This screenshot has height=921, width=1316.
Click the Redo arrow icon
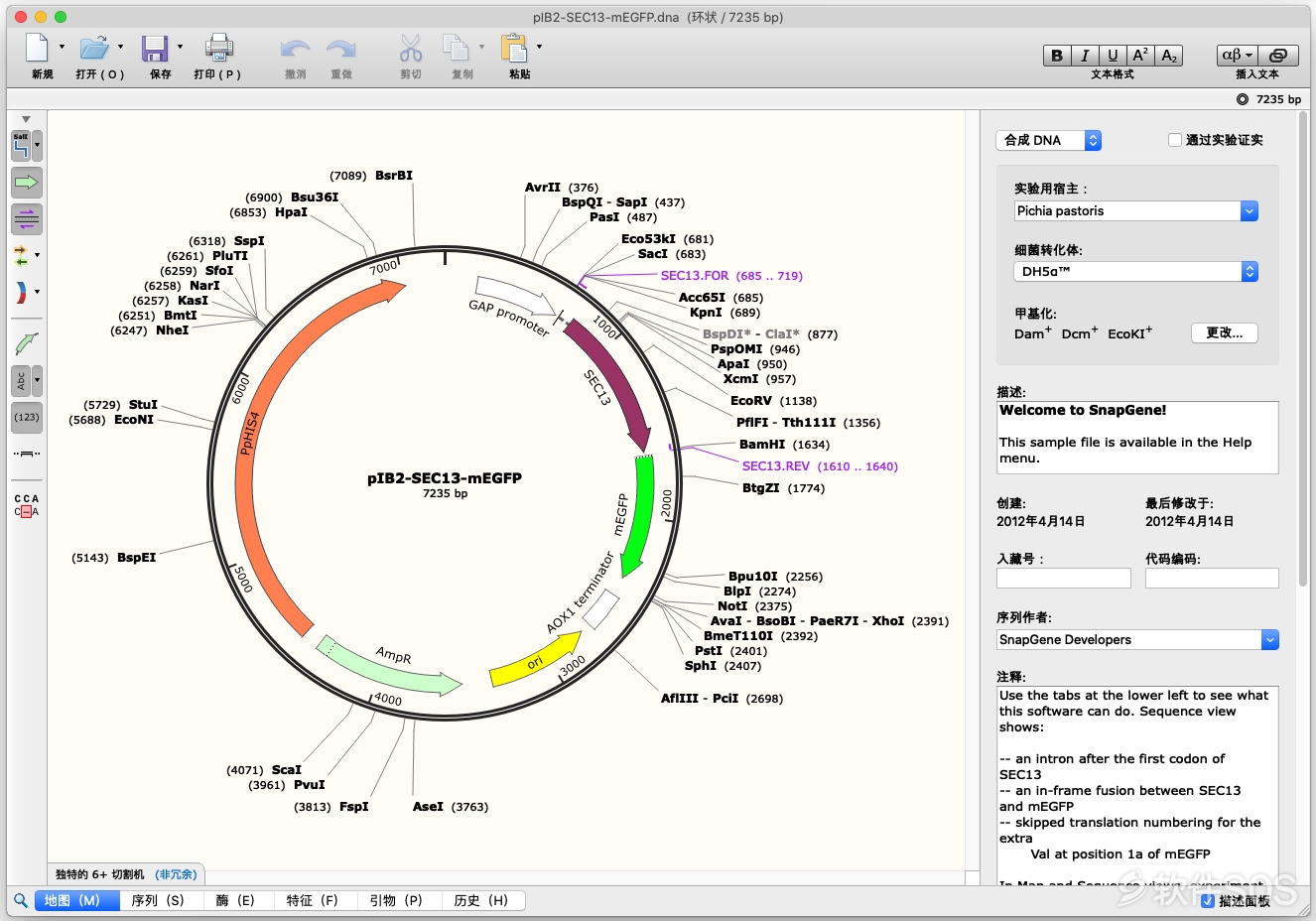point(341,49)
